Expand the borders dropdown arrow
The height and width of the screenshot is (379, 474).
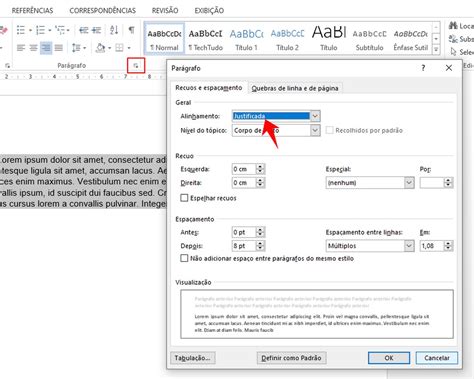[x=129, y=48]
